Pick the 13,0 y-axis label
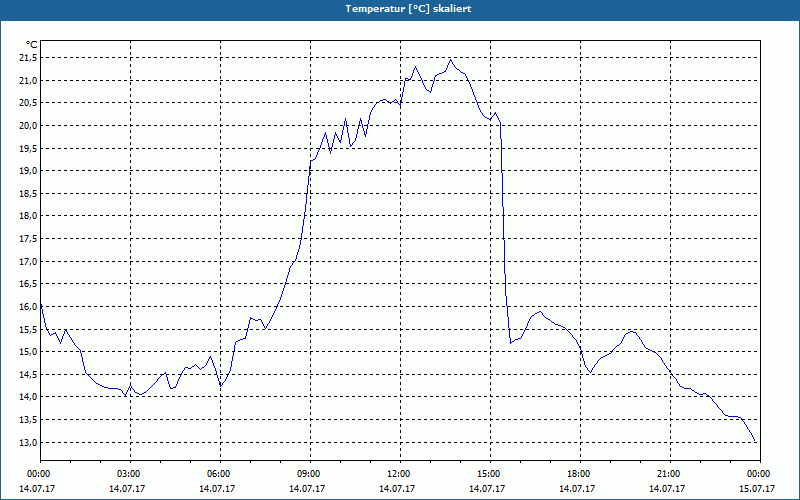Viewport: 800px width, 500px height. [x=28, y=442]
